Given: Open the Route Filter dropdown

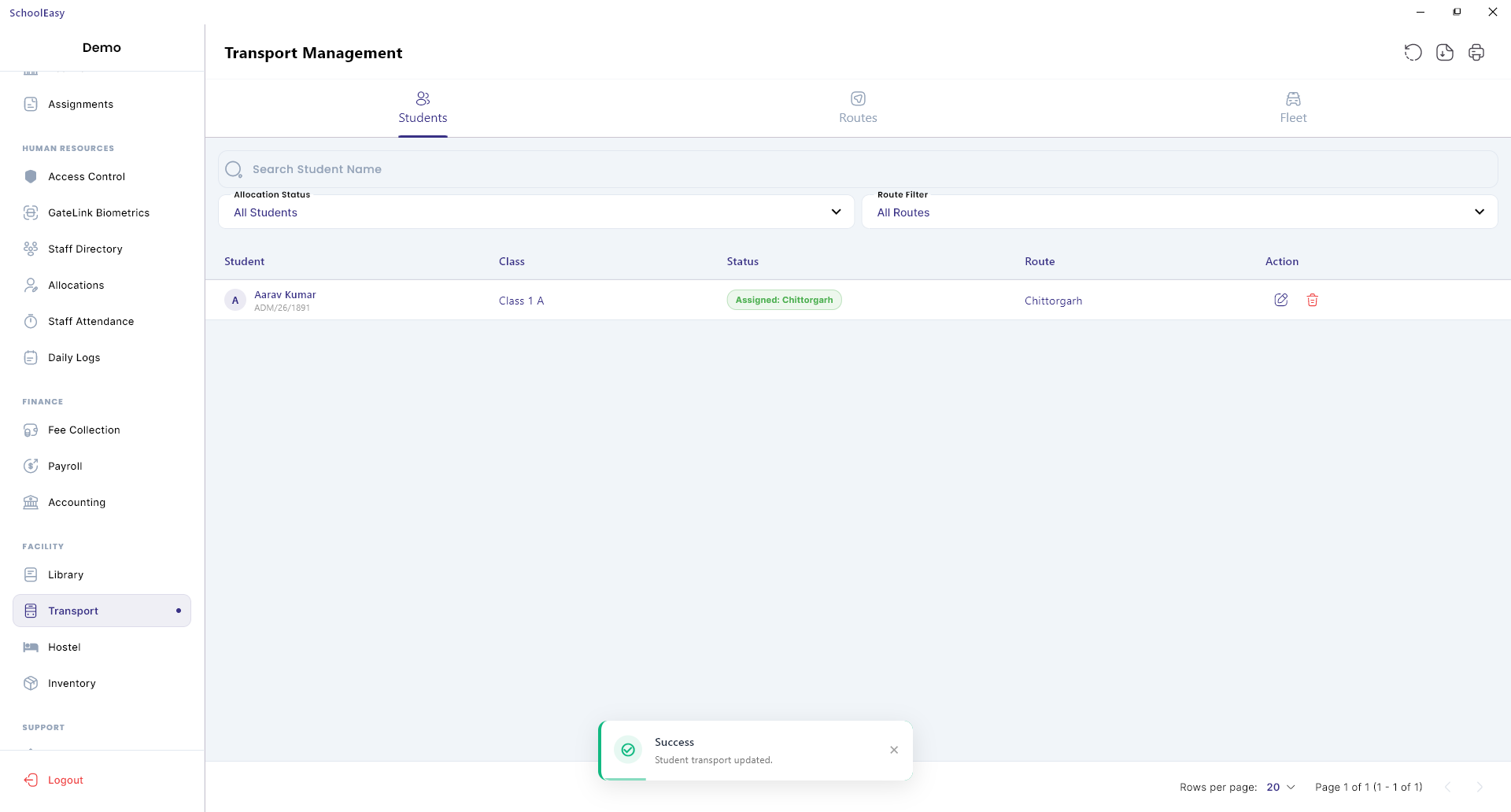Looking at the screenshot, I should tap(1179, 212).
